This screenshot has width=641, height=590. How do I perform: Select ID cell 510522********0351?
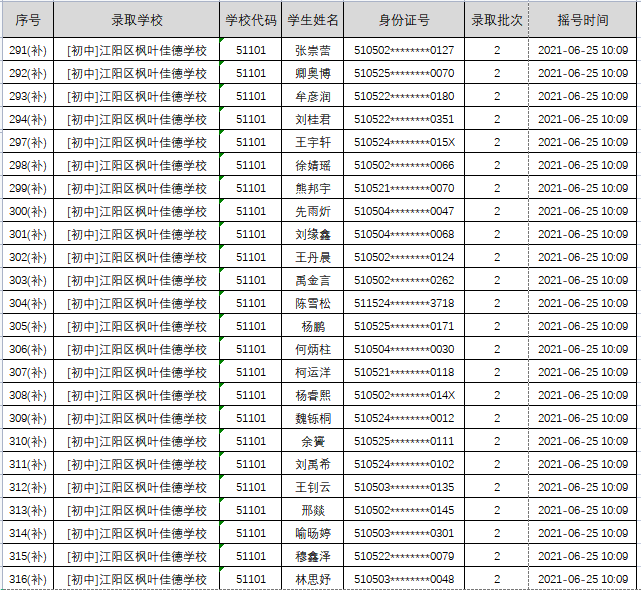coord(404,119)
